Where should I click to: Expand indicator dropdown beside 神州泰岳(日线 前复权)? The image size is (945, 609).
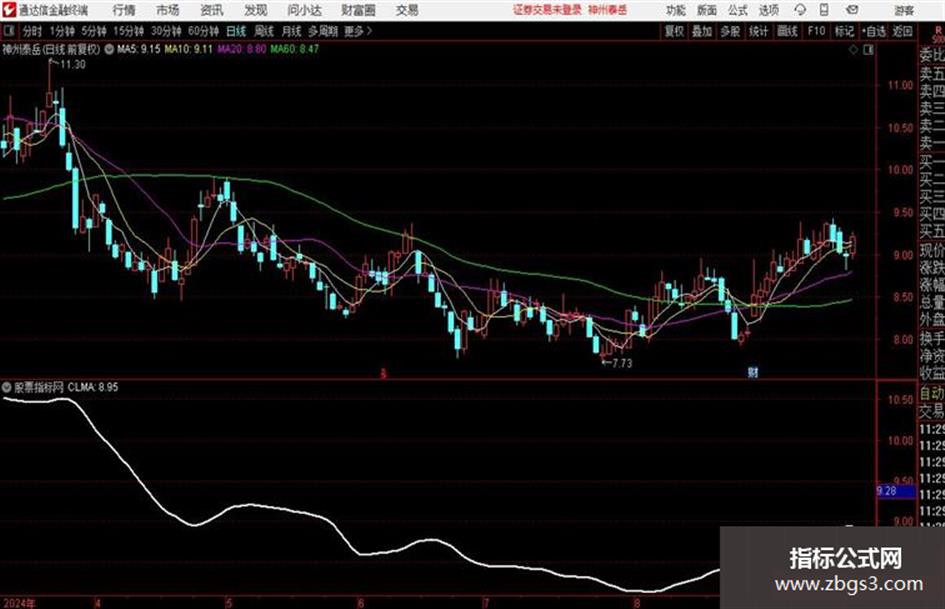tap(109, 49)
